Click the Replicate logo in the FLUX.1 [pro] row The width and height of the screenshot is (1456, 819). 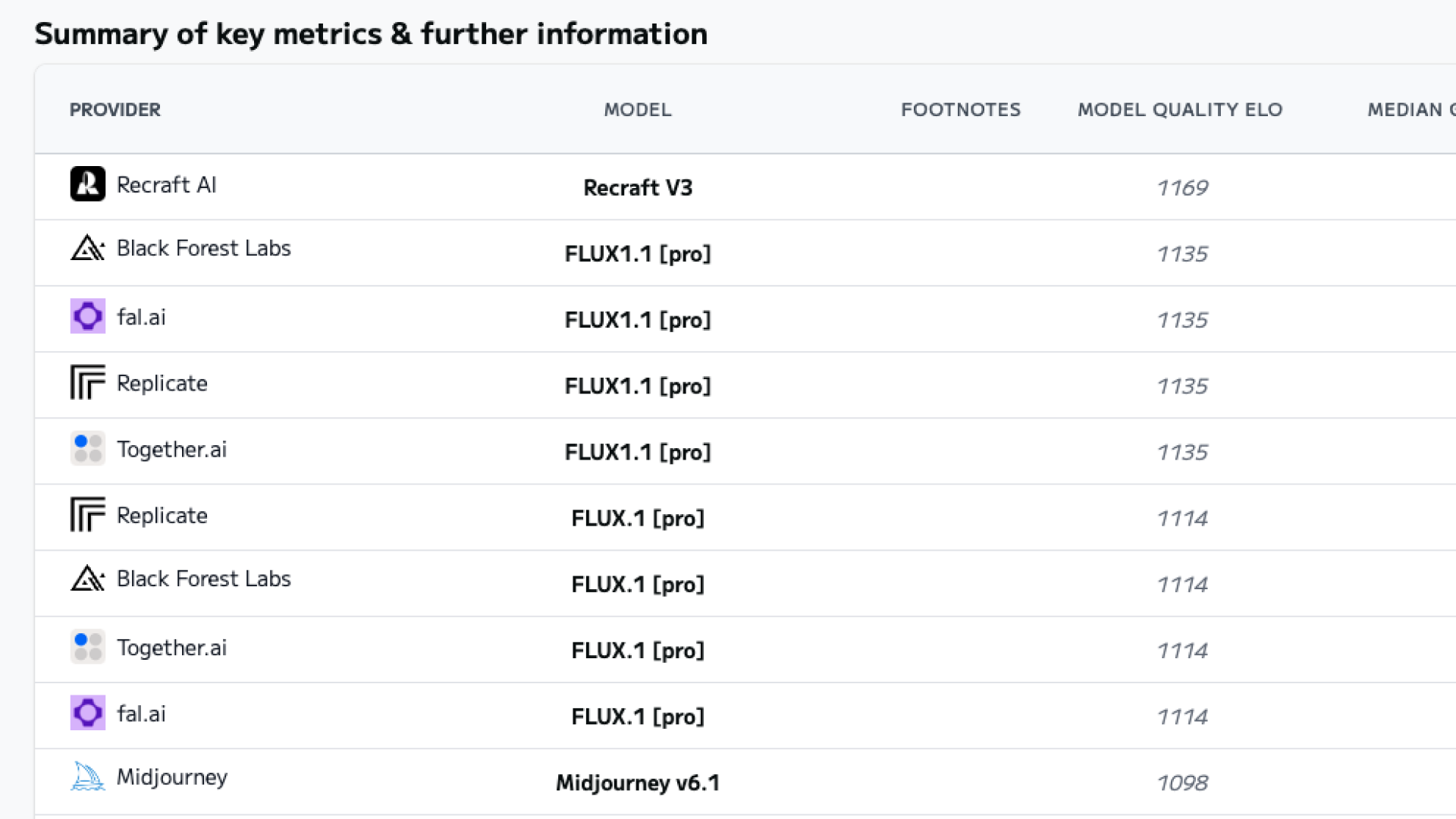[88, 515]
